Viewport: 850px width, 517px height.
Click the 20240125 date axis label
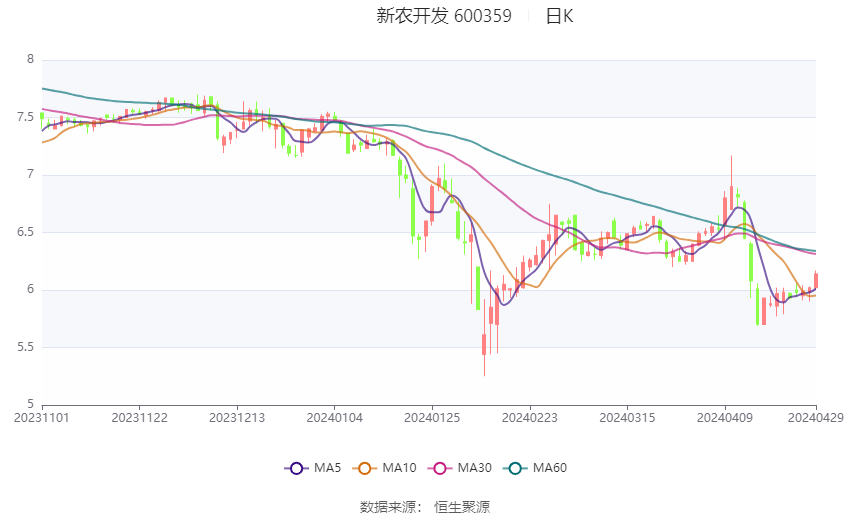(432, 418)
